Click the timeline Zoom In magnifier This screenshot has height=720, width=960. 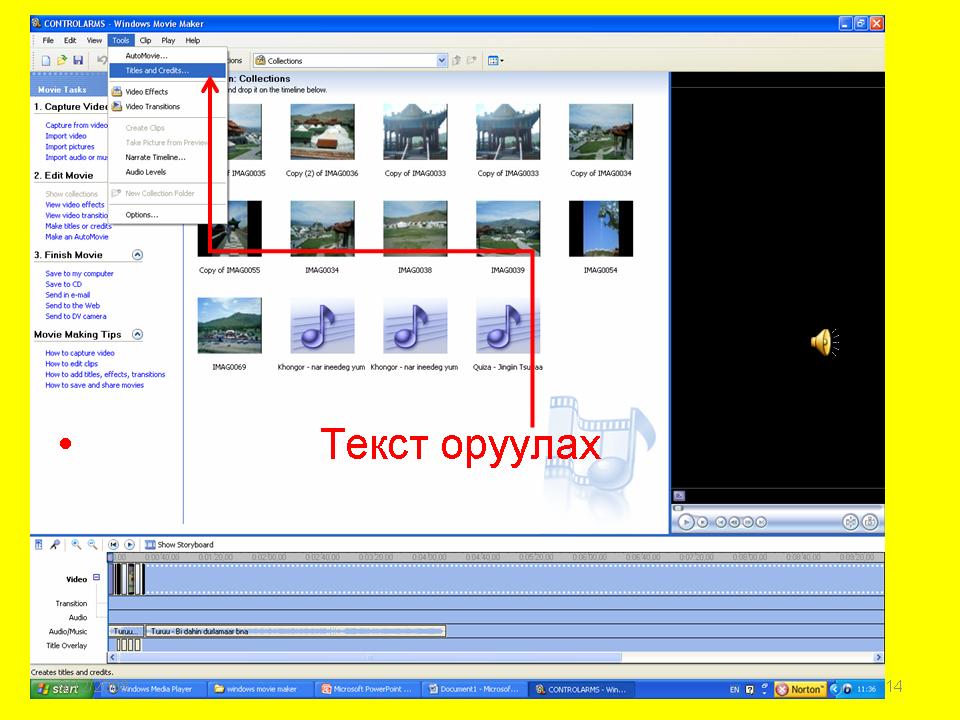(76, 545)
